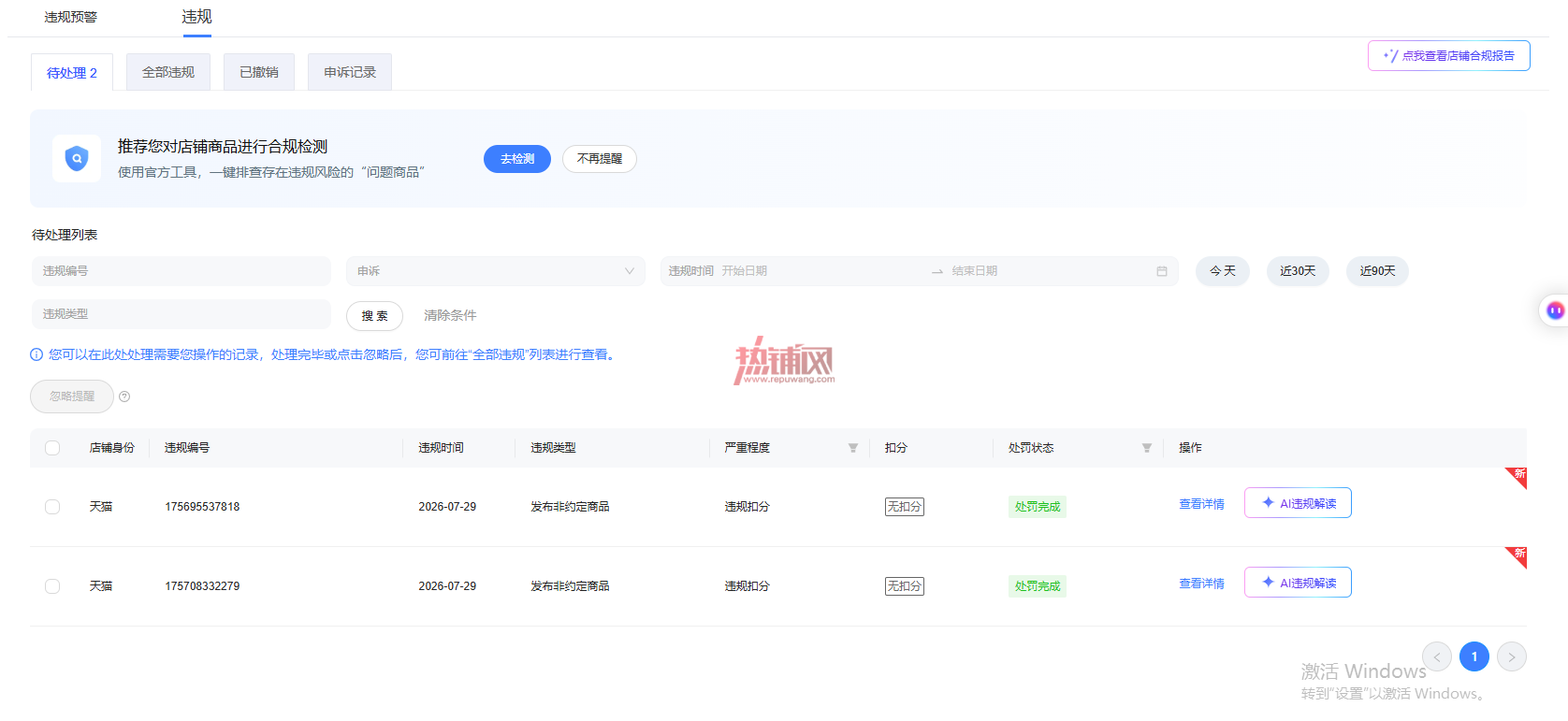Open the 全部违规 tab

click(x=168, y=72)
